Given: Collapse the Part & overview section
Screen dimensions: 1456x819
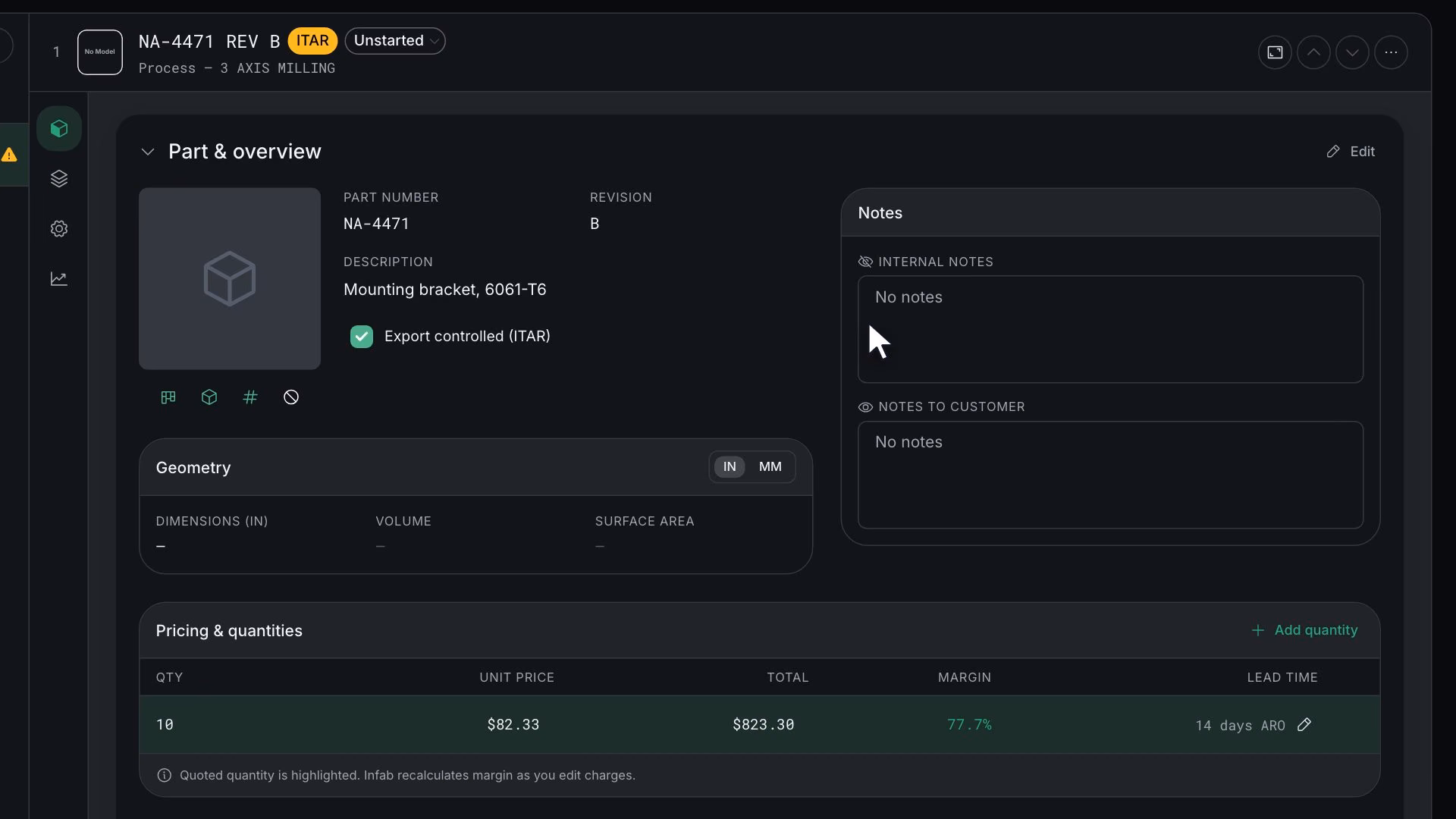Looking at the screenshot, I should [x=148, y=152].
